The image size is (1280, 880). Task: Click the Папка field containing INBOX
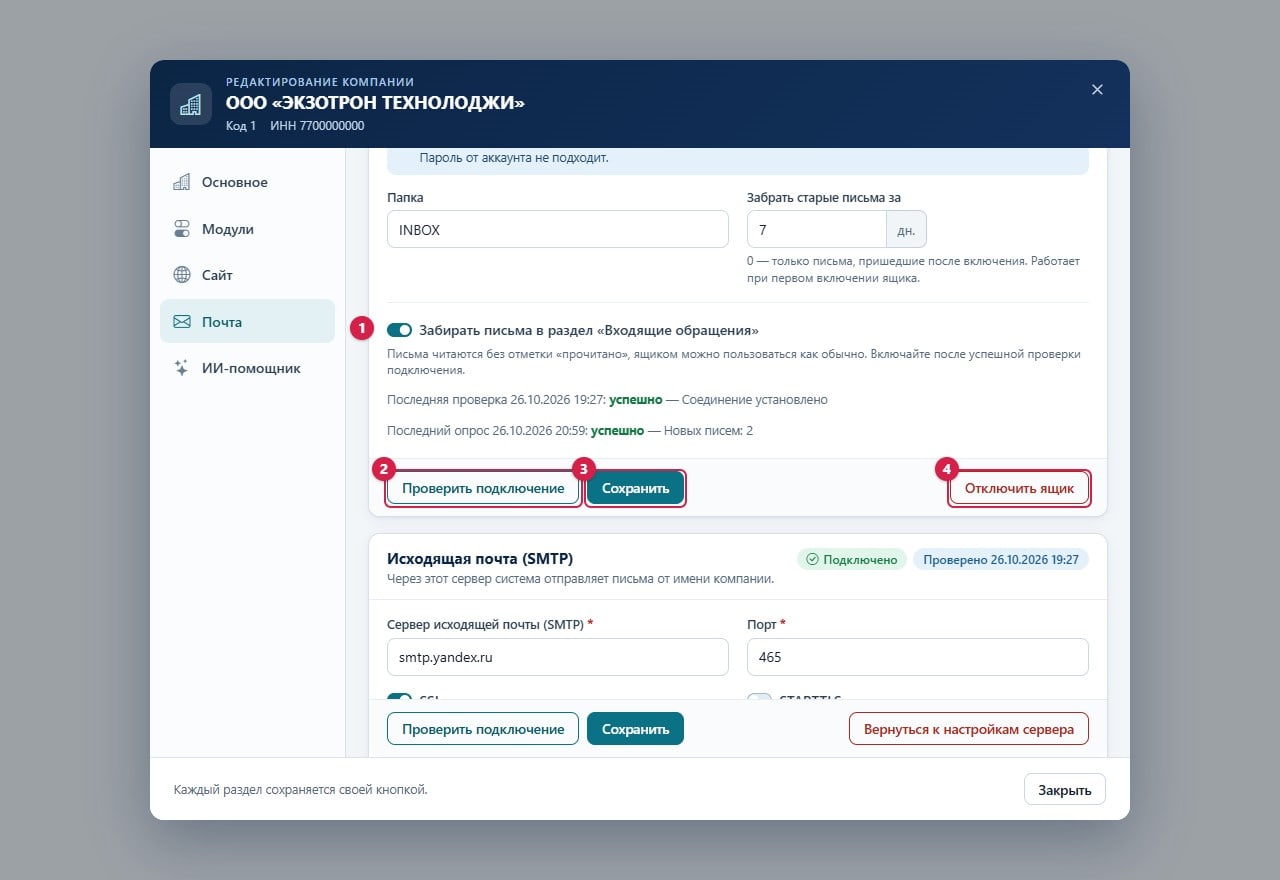point(558,229)
